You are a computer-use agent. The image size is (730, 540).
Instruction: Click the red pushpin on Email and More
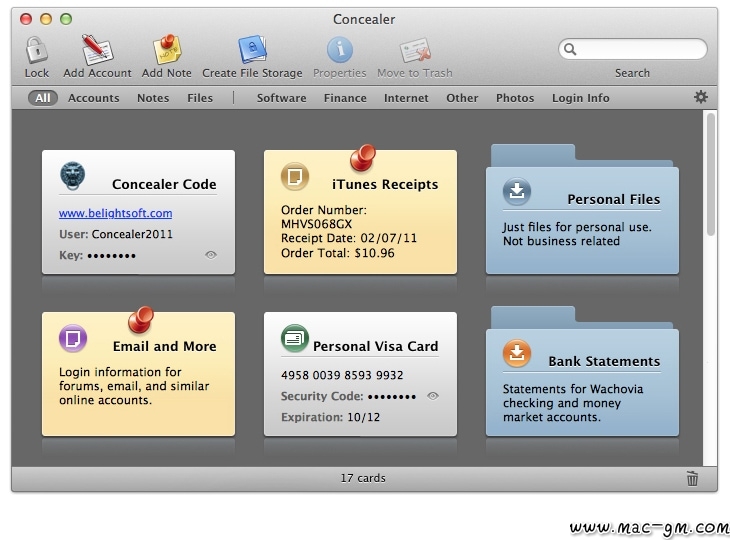[141, 319]
